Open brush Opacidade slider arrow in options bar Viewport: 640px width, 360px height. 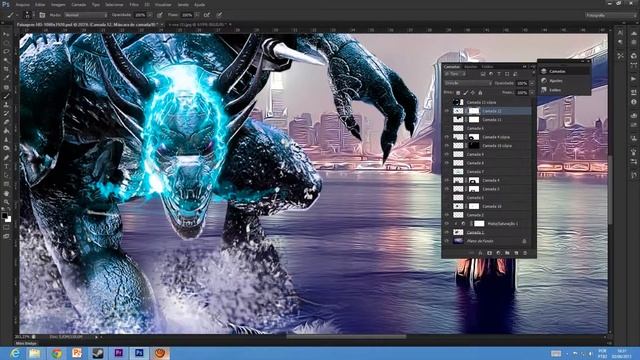point(150,15)
